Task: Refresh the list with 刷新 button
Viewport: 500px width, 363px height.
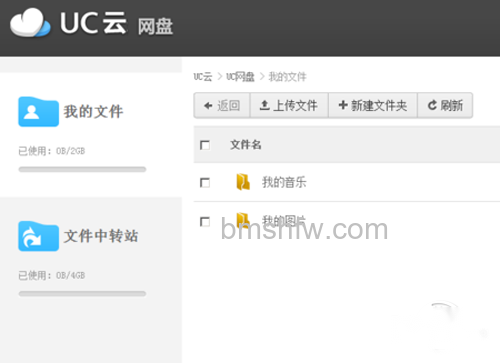Action: click(445, 106)
